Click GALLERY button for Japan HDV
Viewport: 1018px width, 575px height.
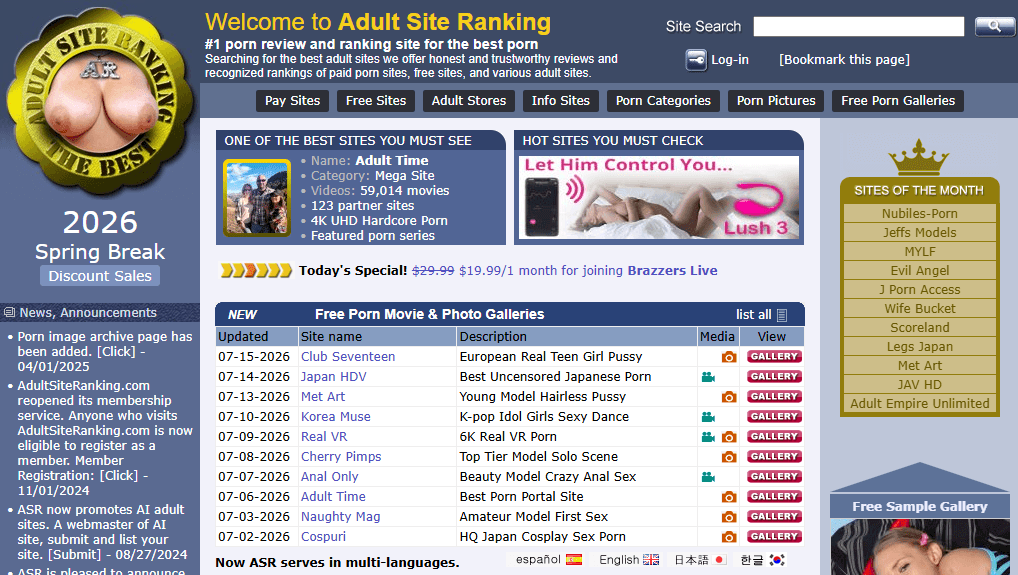774,376
